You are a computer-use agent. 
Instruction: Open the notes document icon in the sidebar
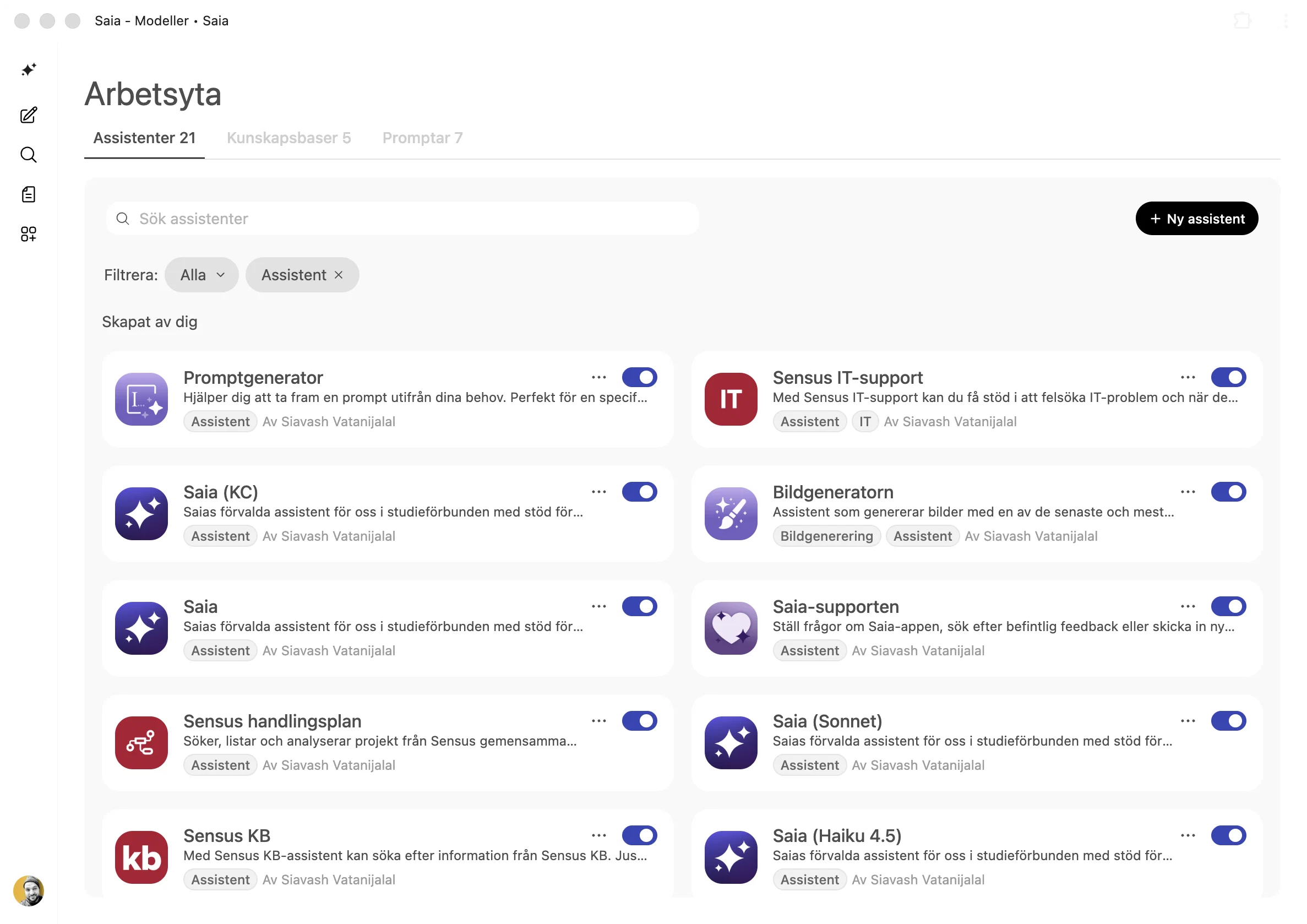click(x=29, y=195)
